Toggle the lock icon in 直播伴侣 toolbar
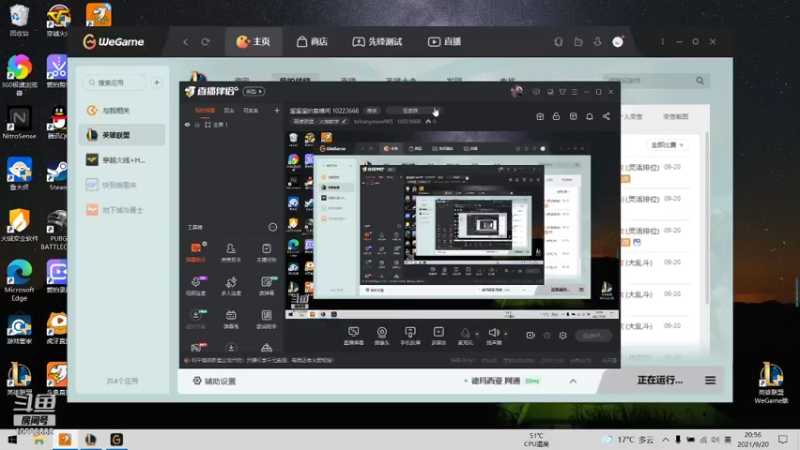Image resolution: width=800 pixels, height=450 pixels. pyautogui.click(x=556, y=116)
